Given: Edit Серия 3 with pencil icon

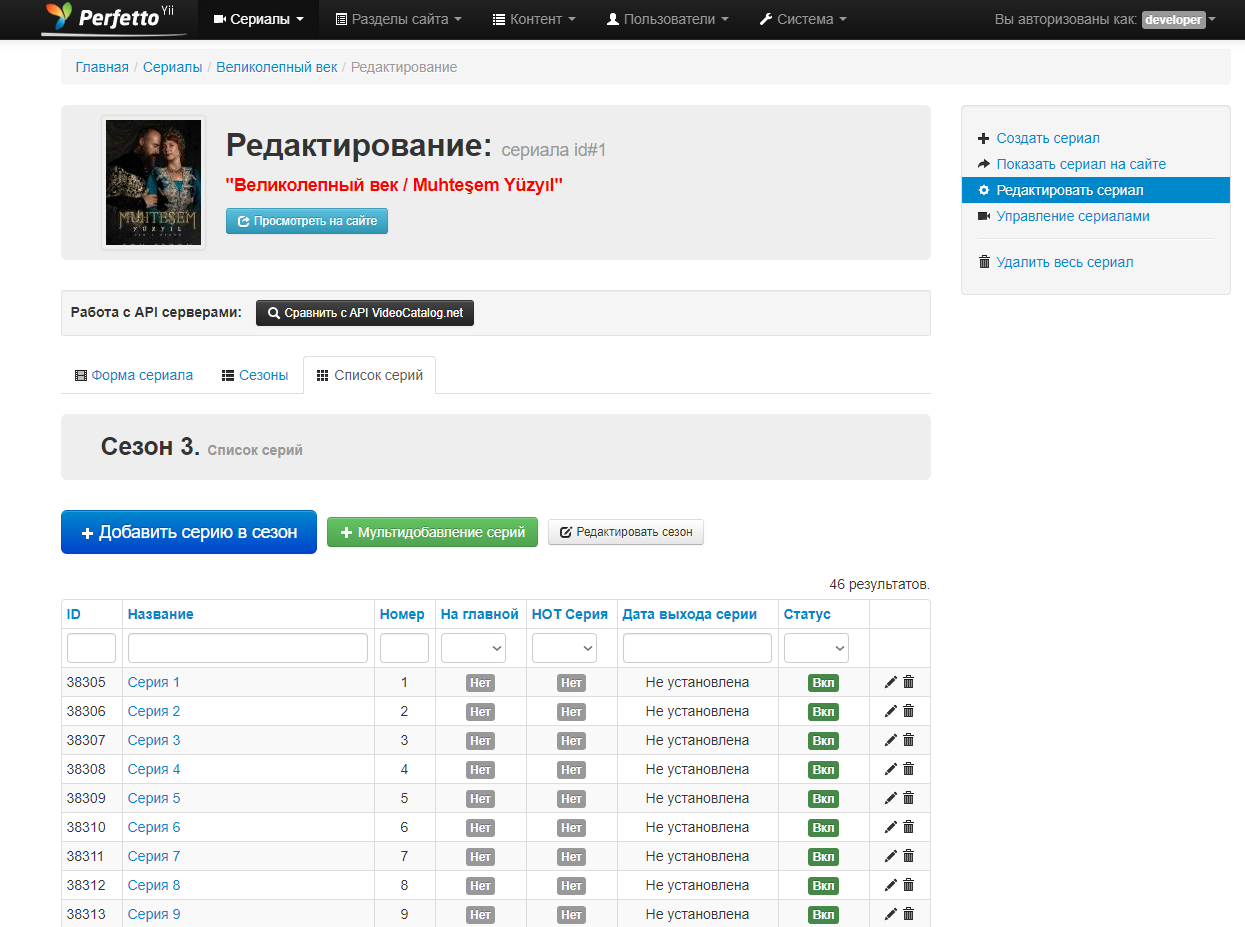Looking at the screenshot, I should pyautogui.click(x=891, y=740).
